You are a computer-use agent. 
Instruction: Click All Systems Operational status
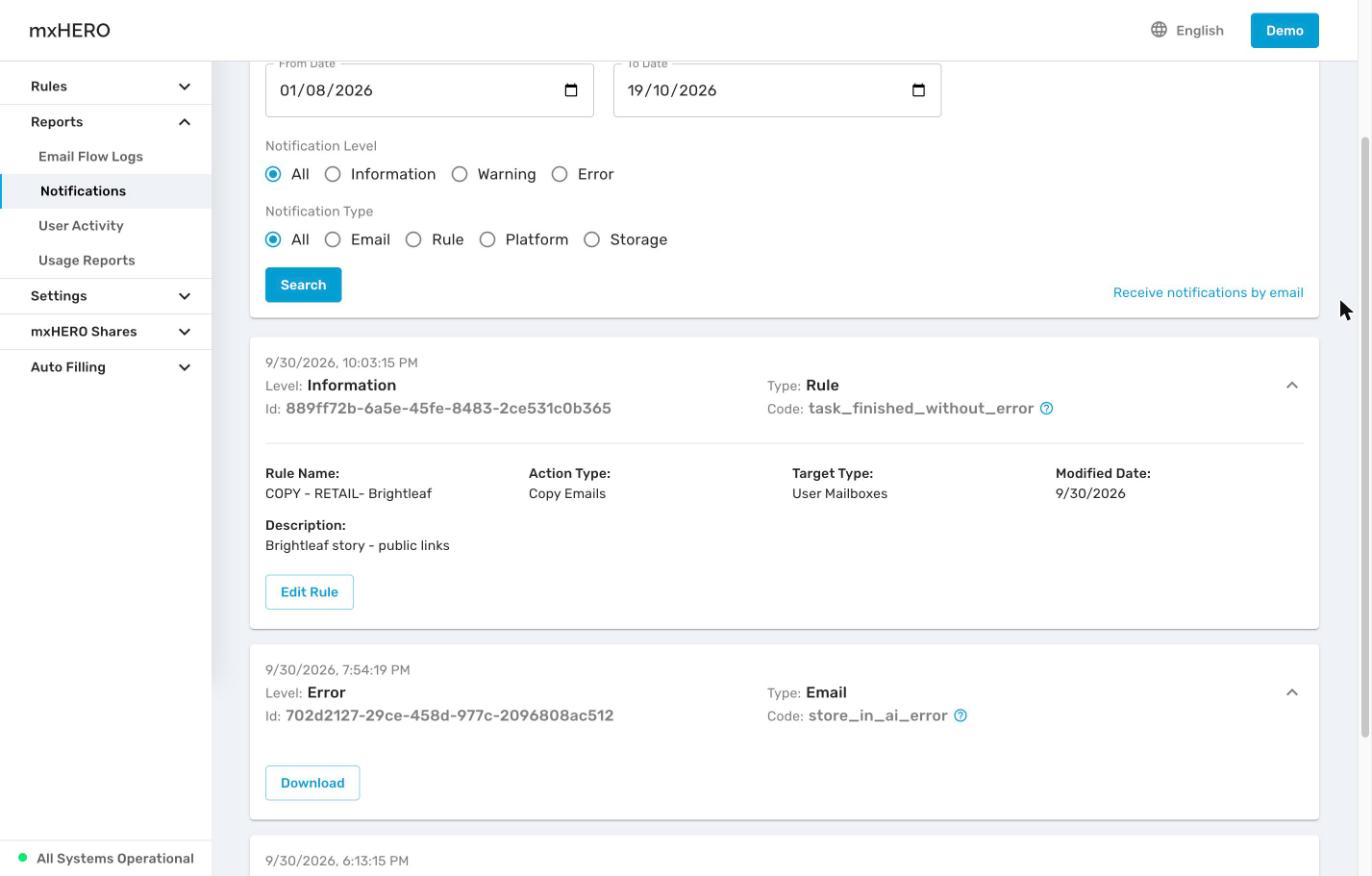105,858
